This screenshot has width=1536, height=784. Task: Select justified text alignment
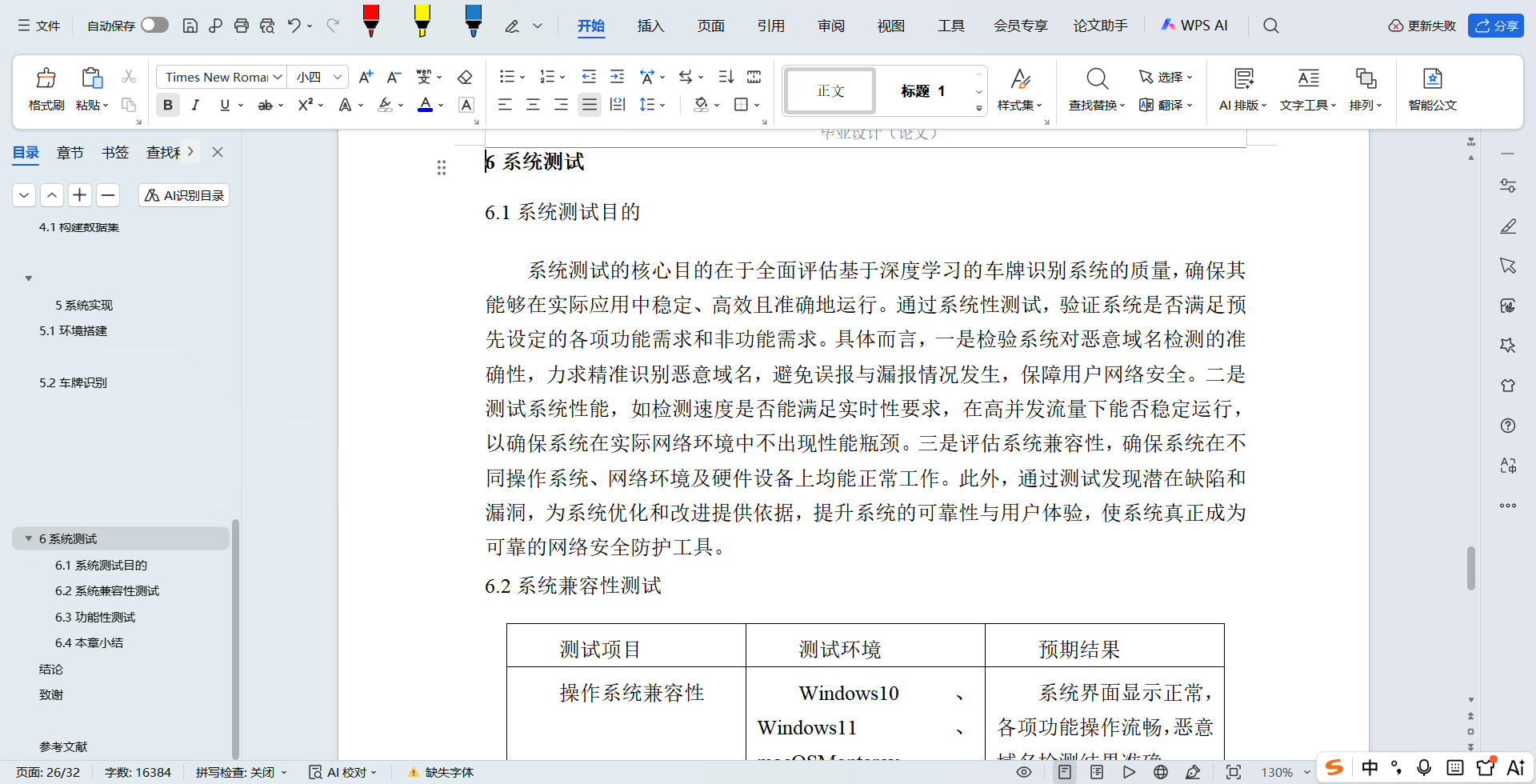[x=590, y=105]
